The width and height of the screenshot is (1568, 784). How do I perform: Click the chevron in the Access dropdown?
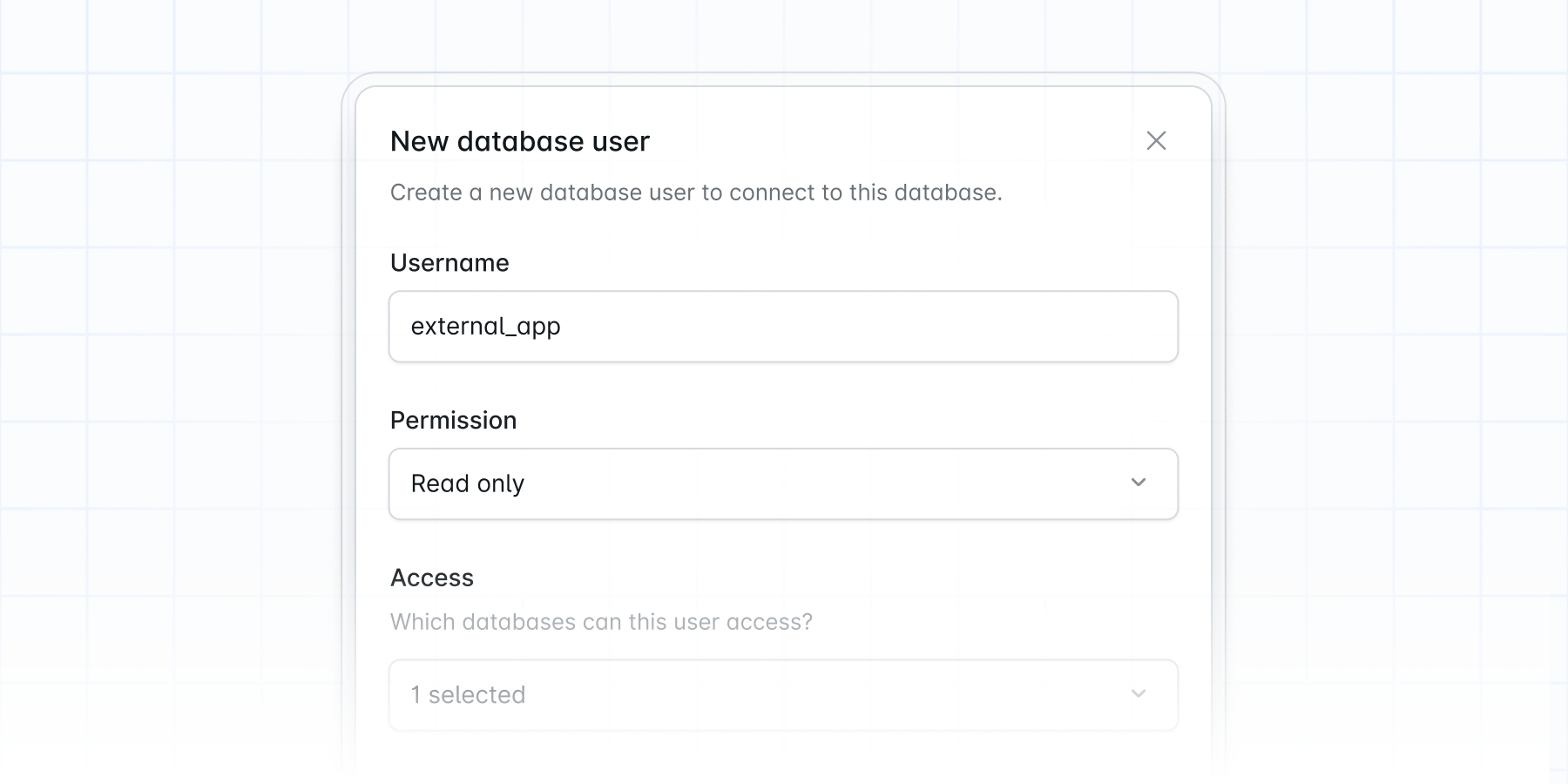tap(1138, 694)
